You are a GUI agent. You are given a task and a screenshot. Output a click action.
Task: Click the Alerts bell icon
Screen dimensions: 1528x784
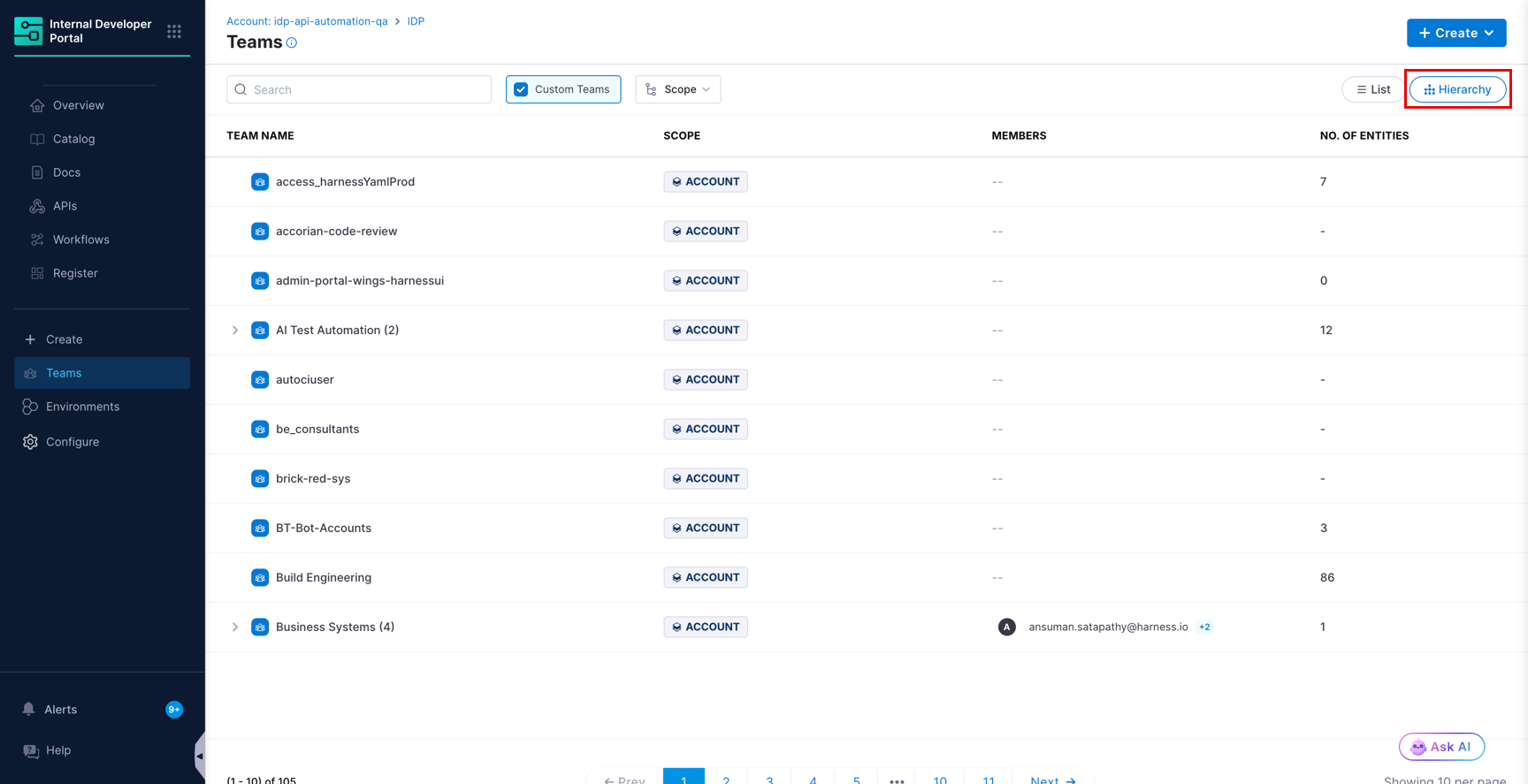coord(28,709)
